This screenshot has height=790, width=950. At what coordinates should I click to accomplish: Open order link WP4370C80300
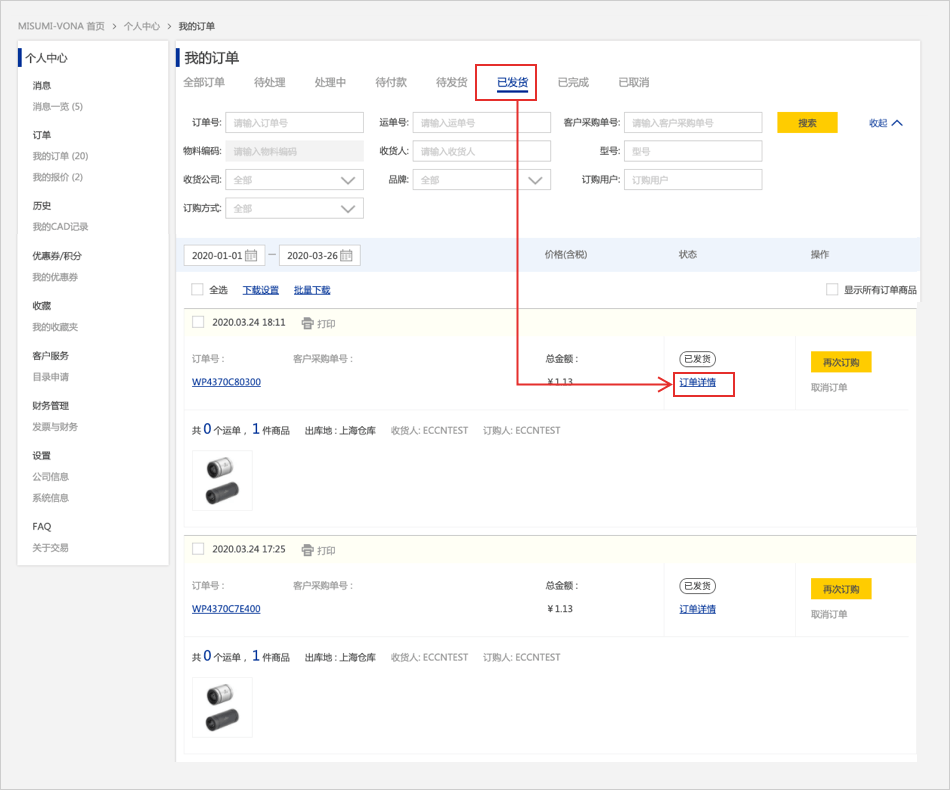click(x=226, y=382)
